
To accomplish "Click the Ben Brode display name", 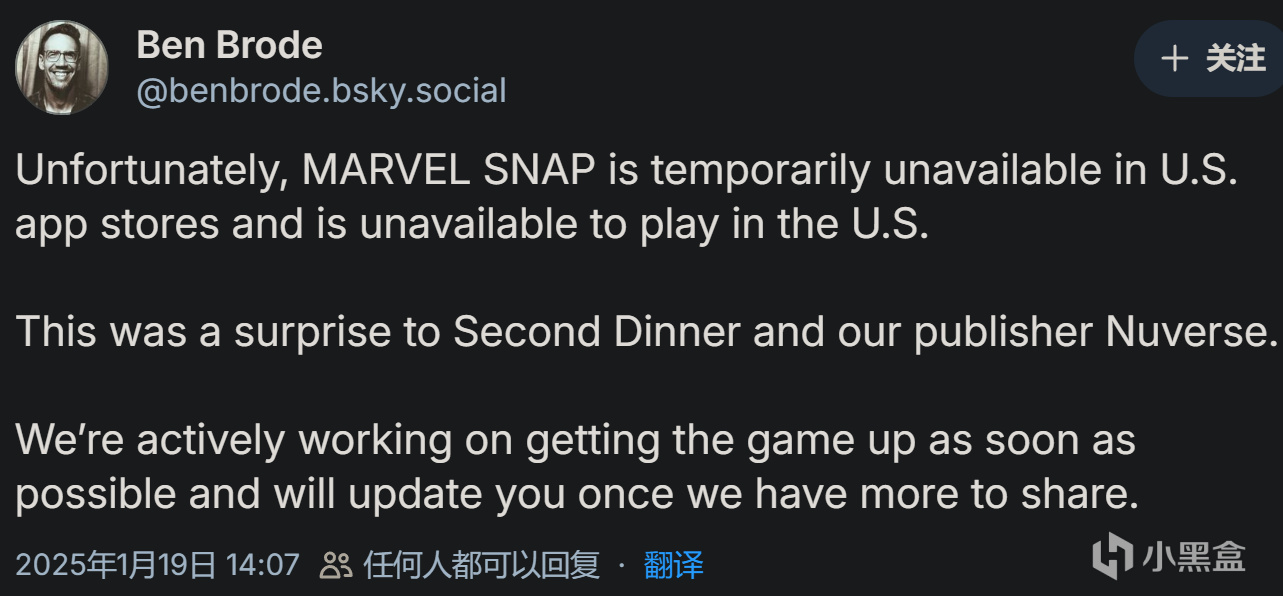I will click(x=229, y=45).
